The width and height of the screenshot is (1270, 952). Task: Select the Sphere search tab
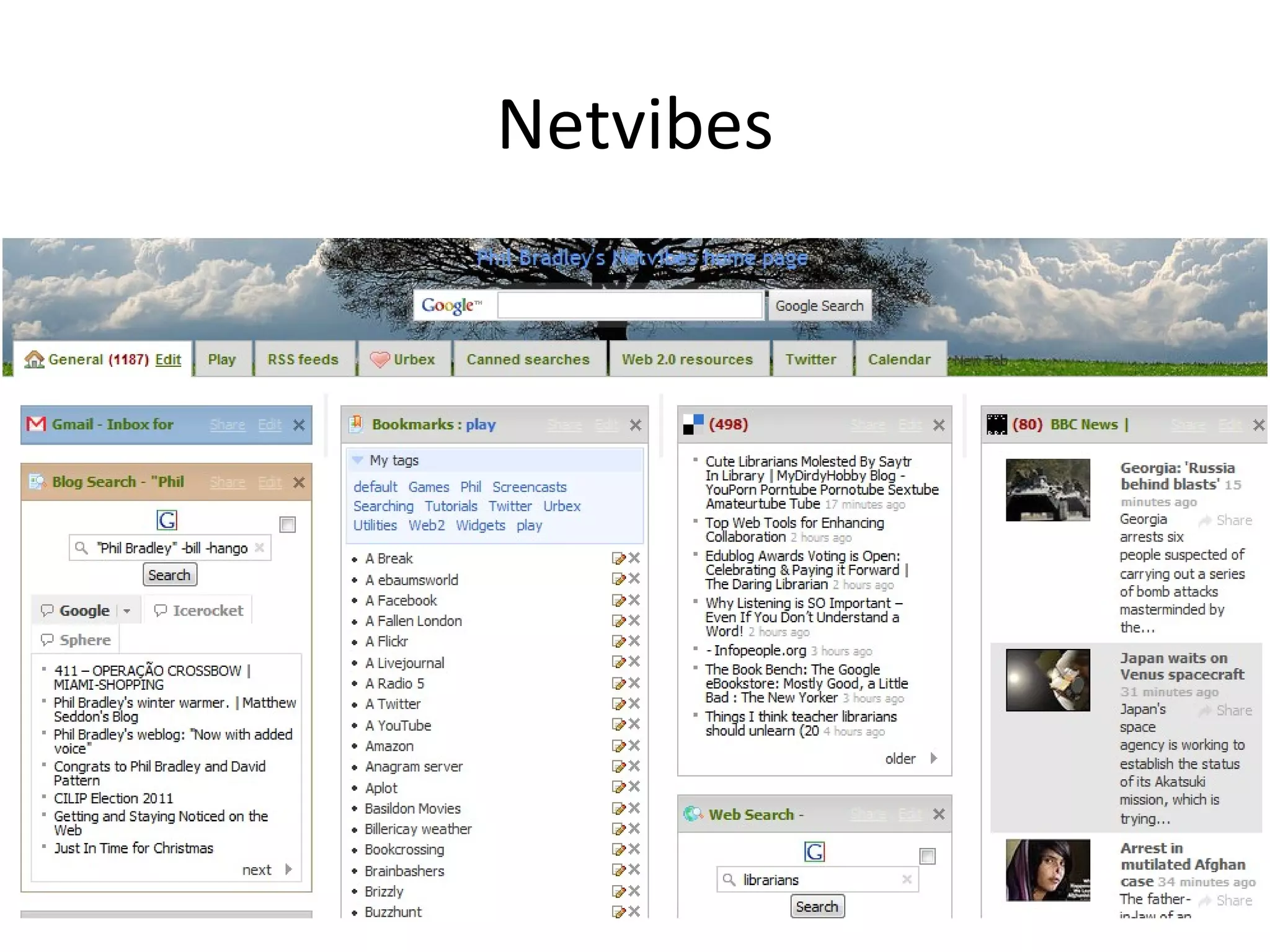point(76,640)
